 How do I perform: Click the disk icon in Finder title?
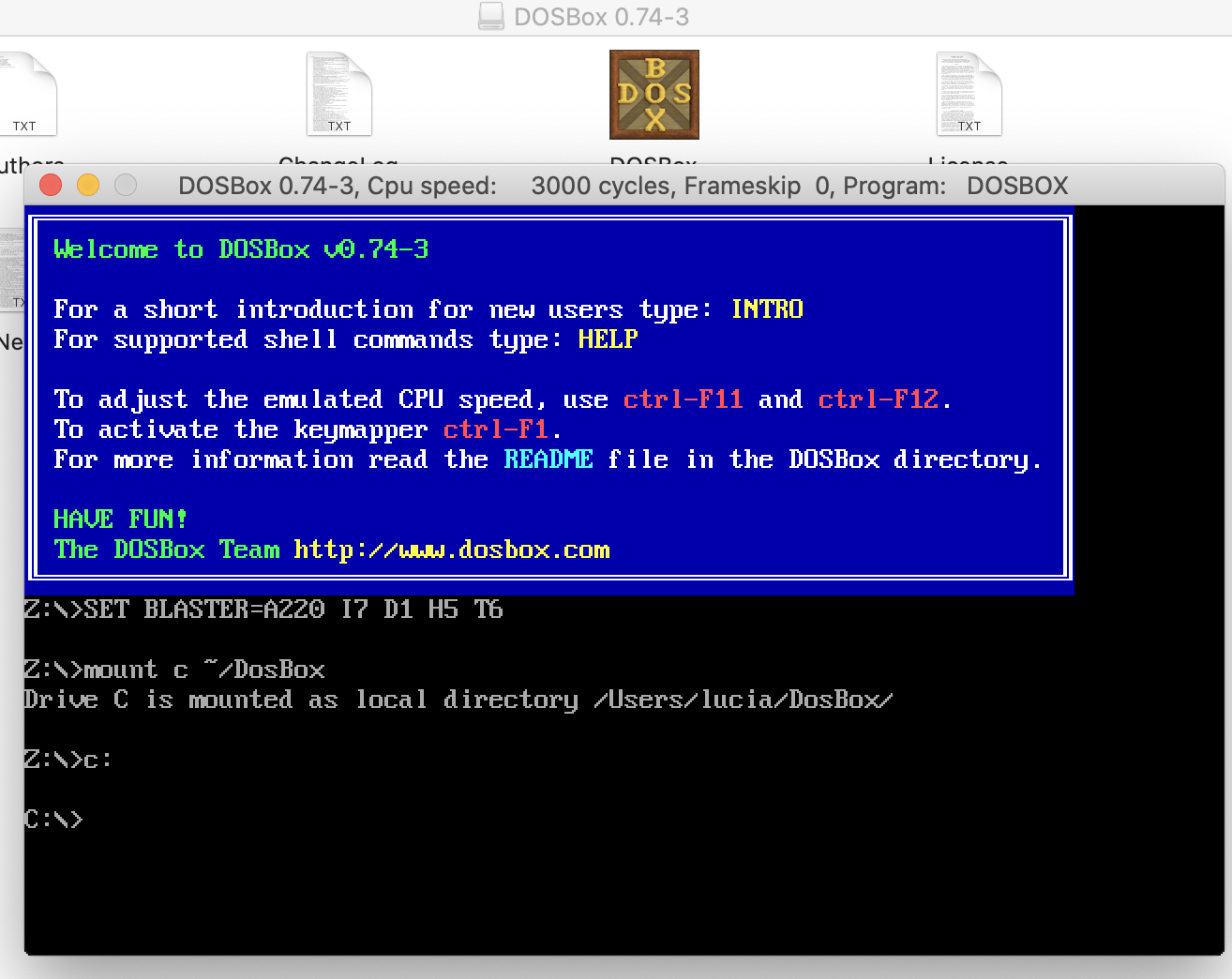(x=491, y=16)
